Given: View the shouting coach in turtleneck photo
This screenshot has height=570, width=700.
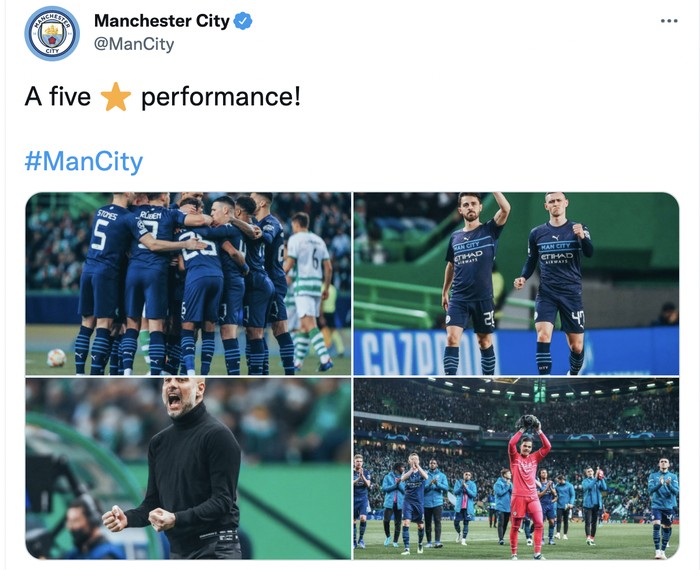Looking at the screenshot, I should click(x=188, y=469).
